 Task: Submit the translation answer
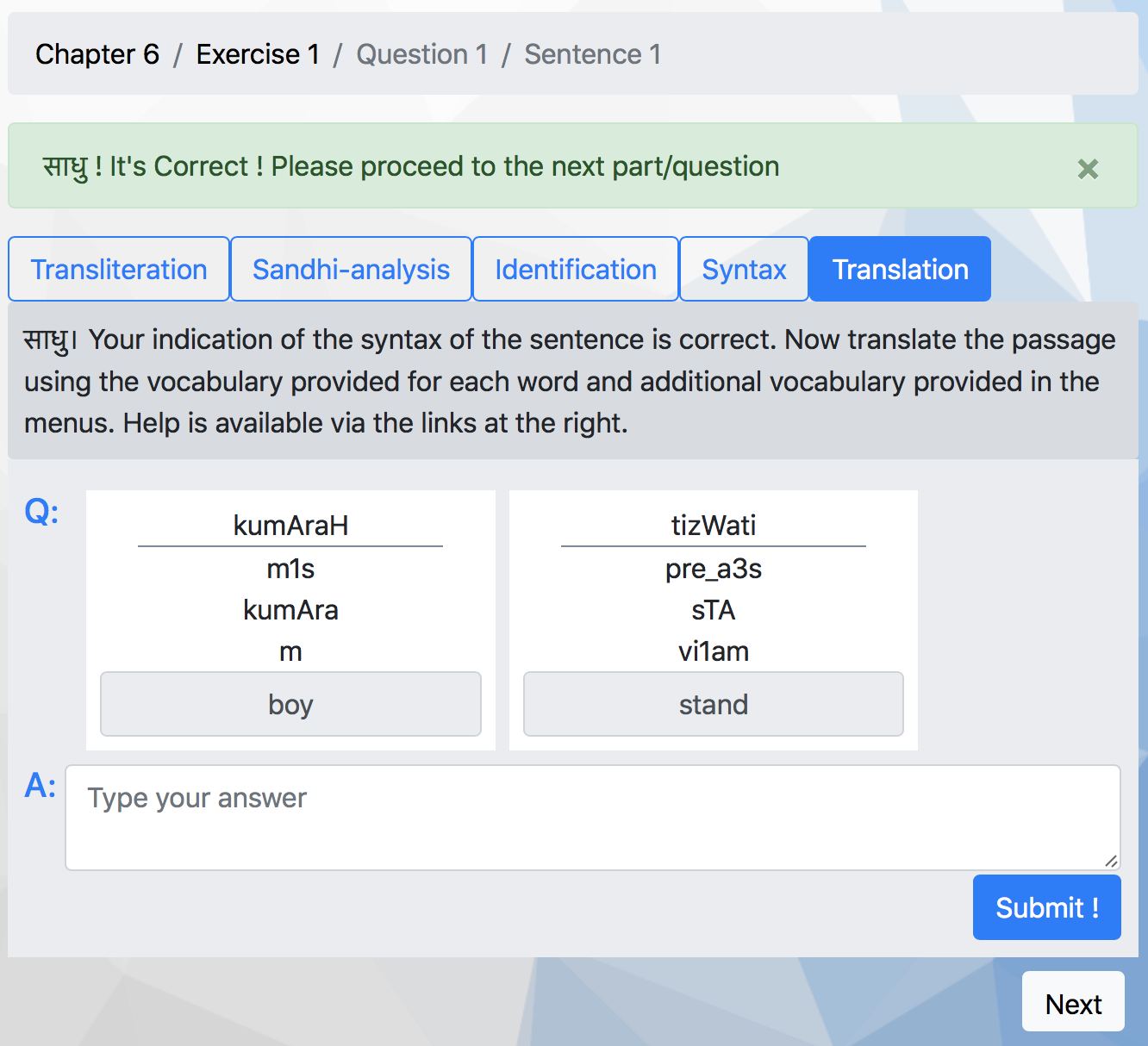tap(1046, 907)
